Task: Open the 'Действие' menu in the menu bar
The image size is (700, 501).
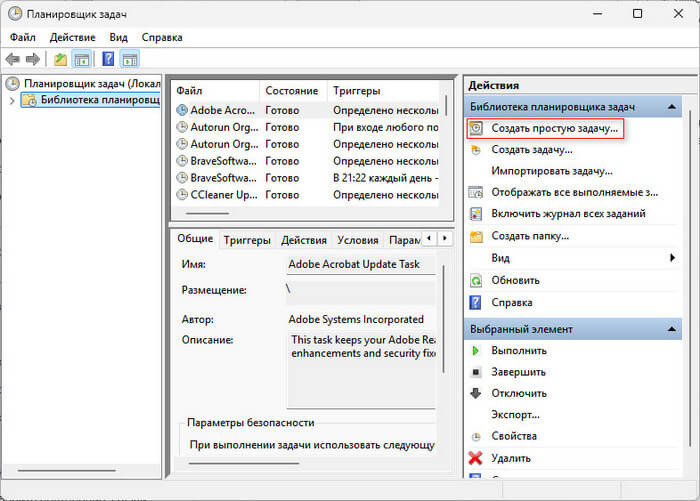Action: click(72, 37)
